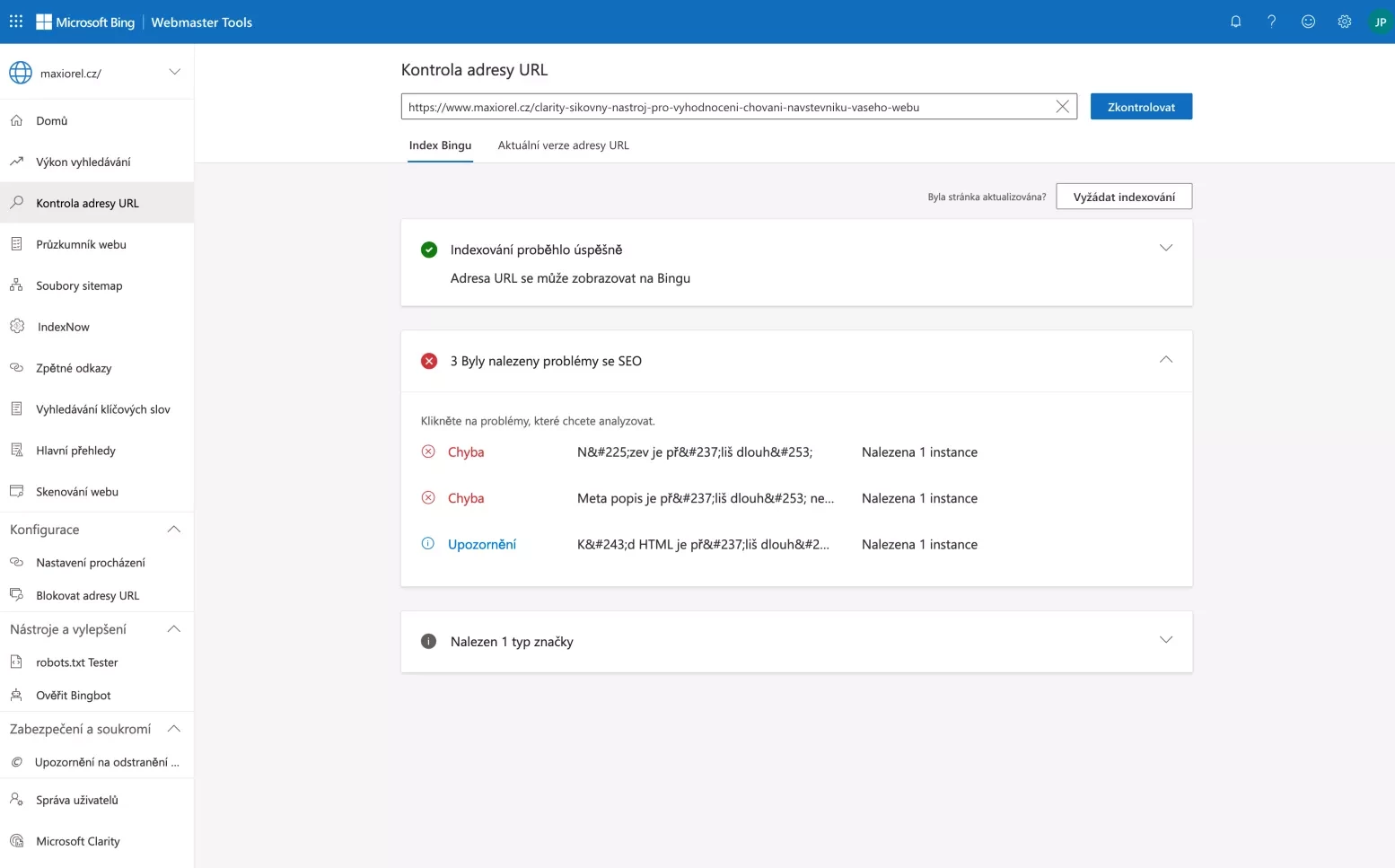The height and width of the screenshot is (868, 1395).
Task: Click the Nalezen 1 typ značky info icon
Action: click(x=429, y=641)
